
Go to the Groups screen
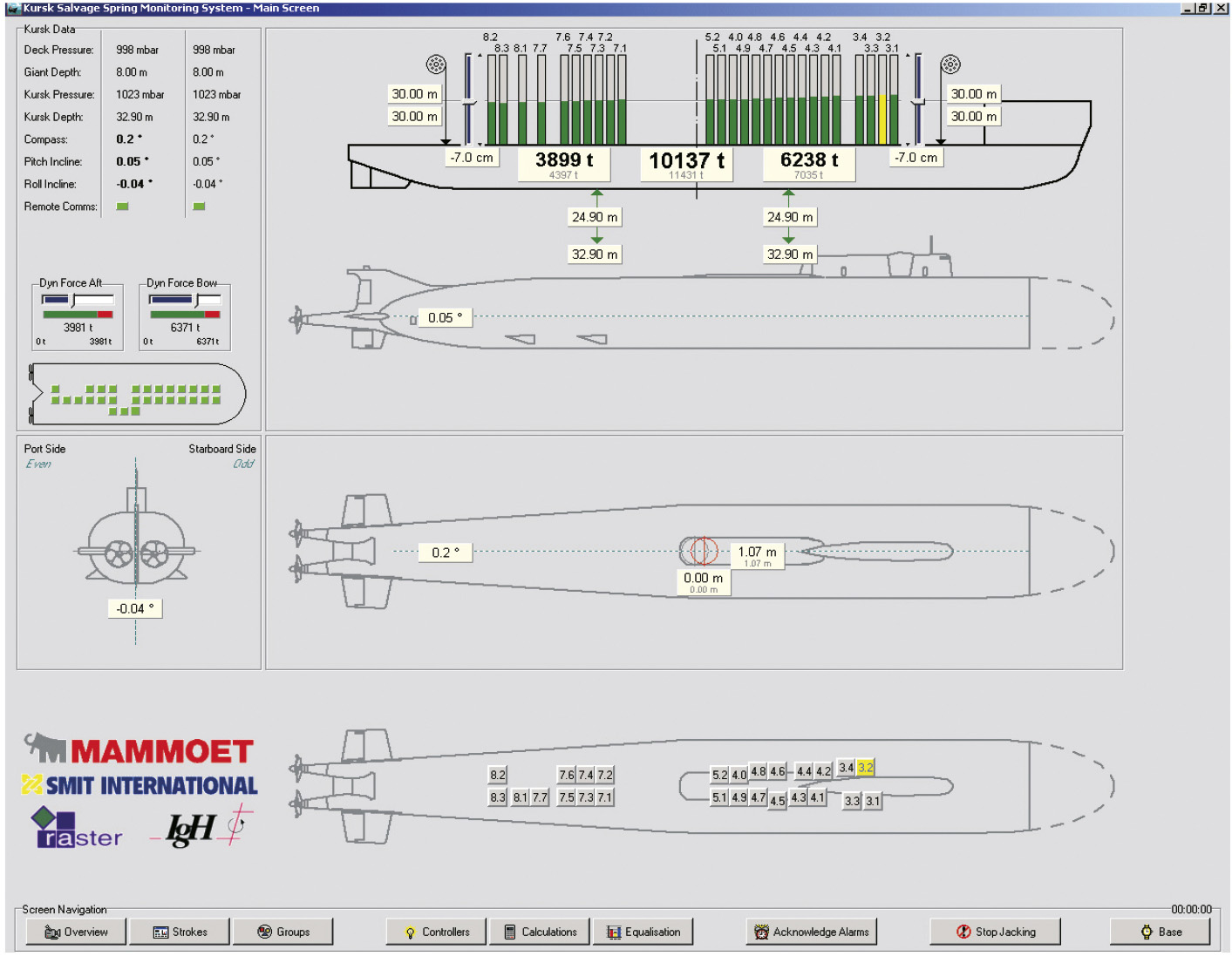(283, 932)
